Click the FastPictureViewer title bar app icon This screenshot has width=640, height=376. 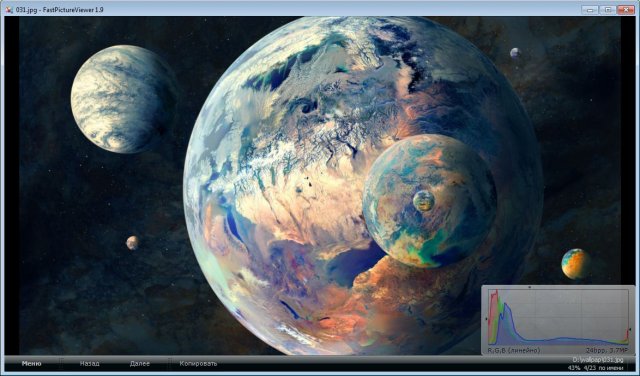pyautogui.click(x=9, y=9)
